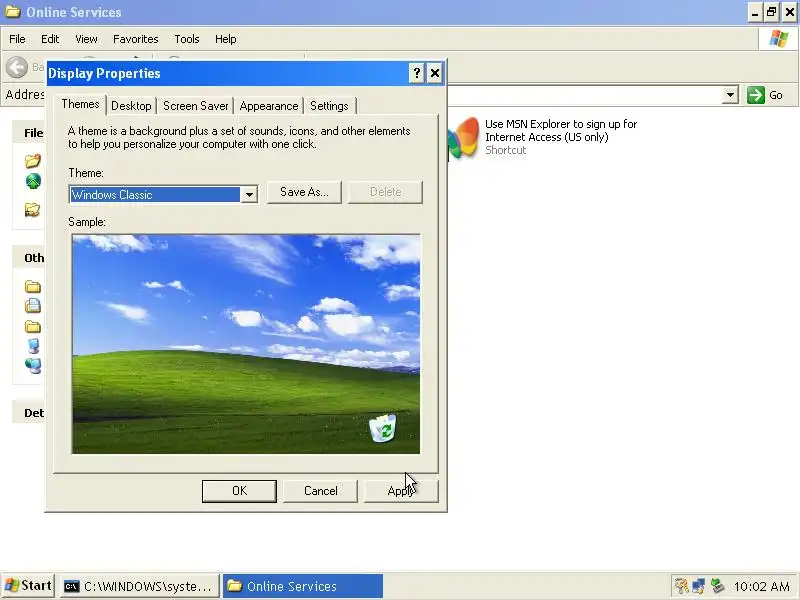Switch to the Desktop tab
Screen dimensions: 800x600
tap(131, 106)
